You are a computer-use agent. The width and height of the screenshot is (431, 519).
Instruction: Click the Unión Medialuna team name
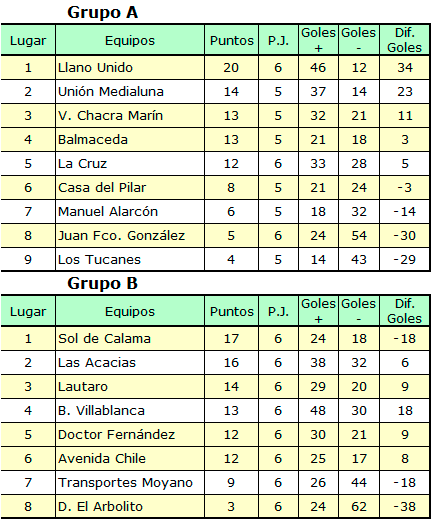tap(111, 92)
